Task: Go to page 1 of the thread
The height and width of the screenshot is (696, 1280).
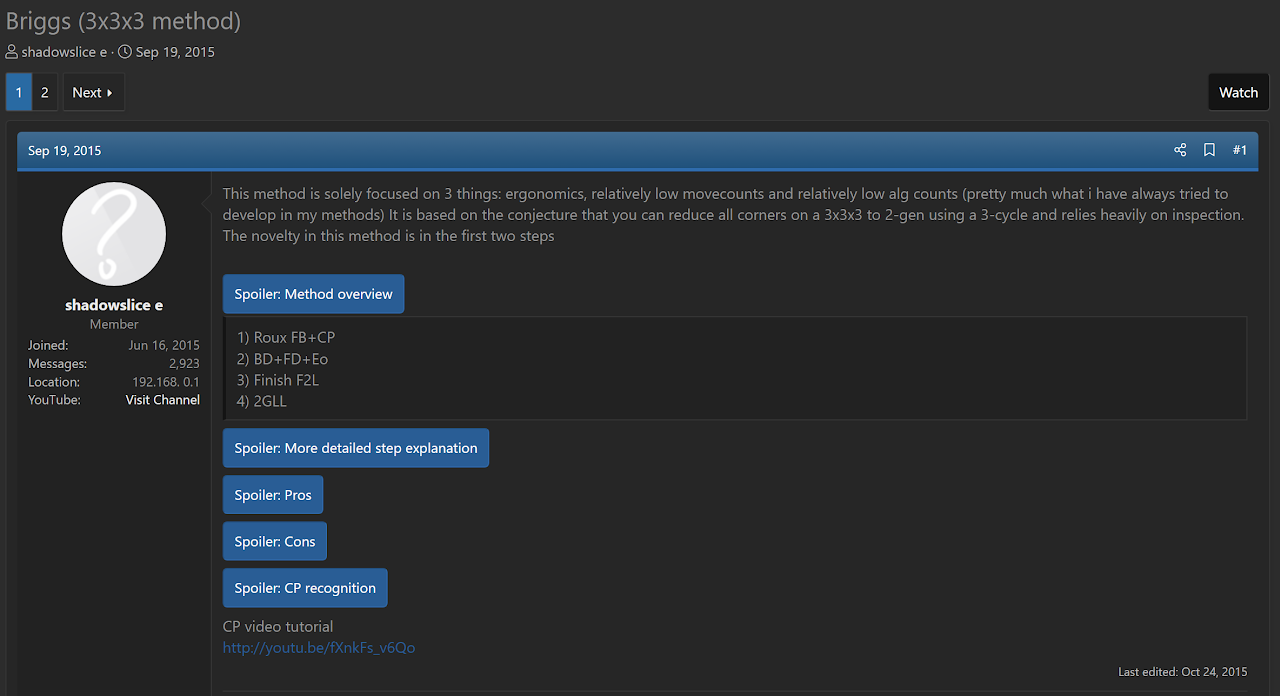Action: pyautogui.click(x=18, y=92)
